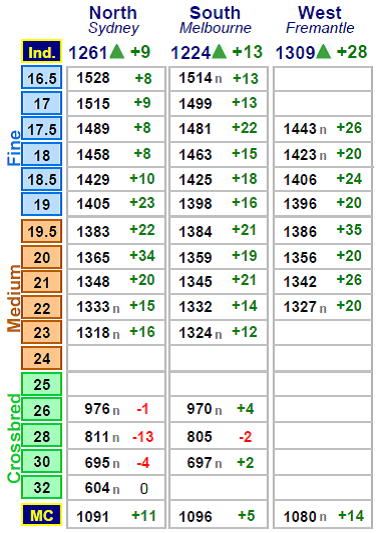Click the 19.5 micron label
The image size is (380, 533).
point(41,231)
